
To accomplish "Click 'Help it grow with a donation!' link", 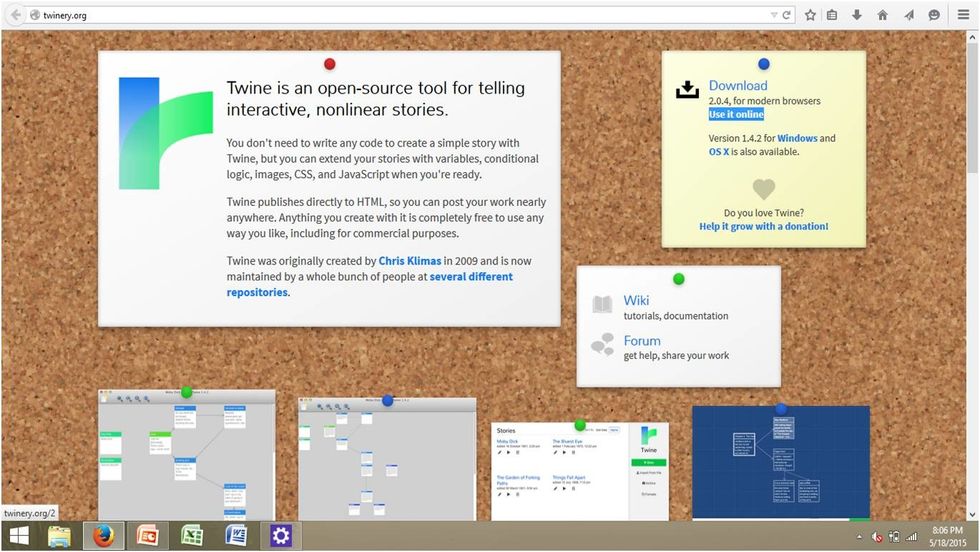I will (764, 227).
